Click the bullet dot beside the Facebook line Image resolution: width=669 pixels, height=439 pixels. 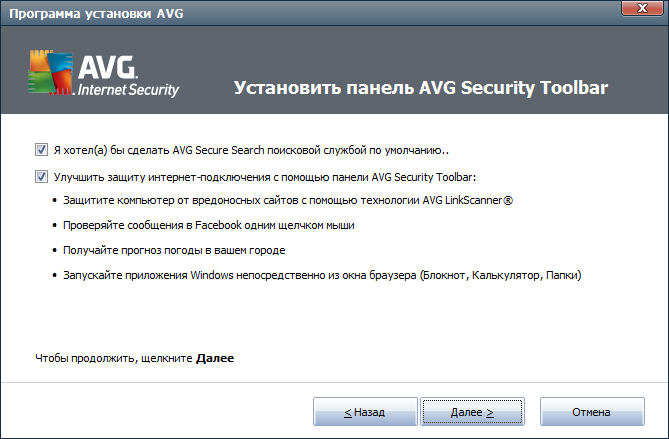[55, 226]
